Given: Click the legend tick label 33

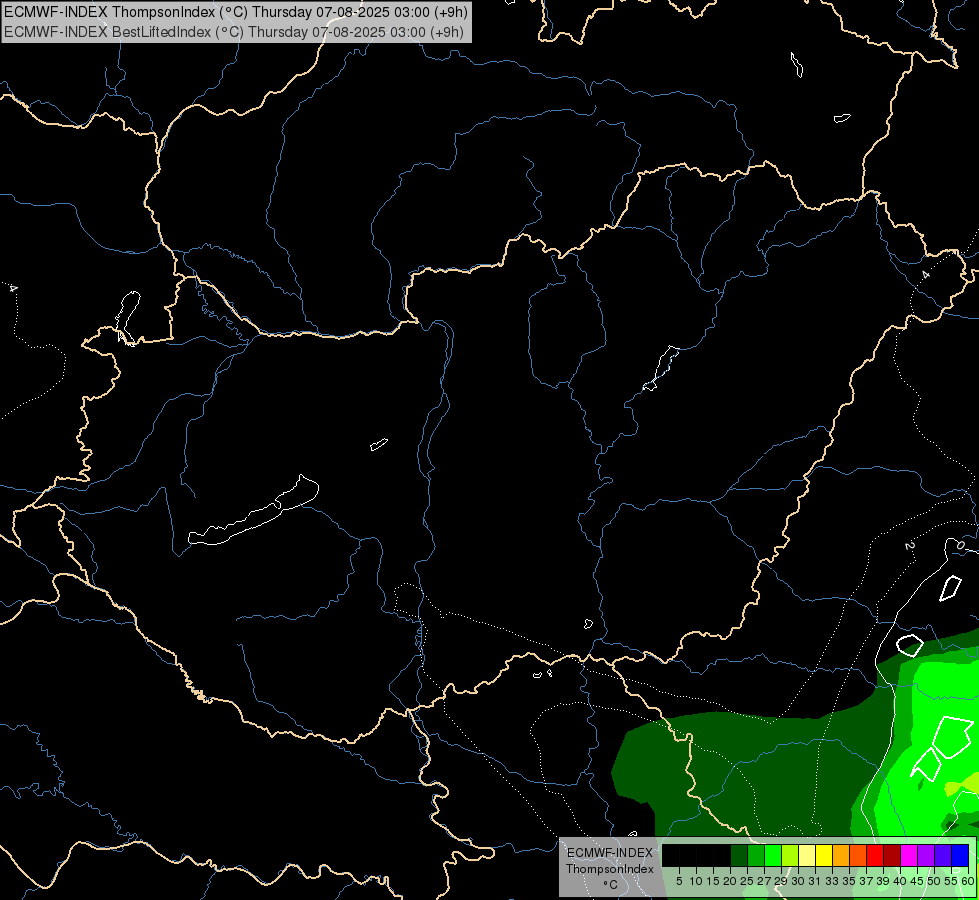Looking at the screenshot, I should [x=833, y=881].
